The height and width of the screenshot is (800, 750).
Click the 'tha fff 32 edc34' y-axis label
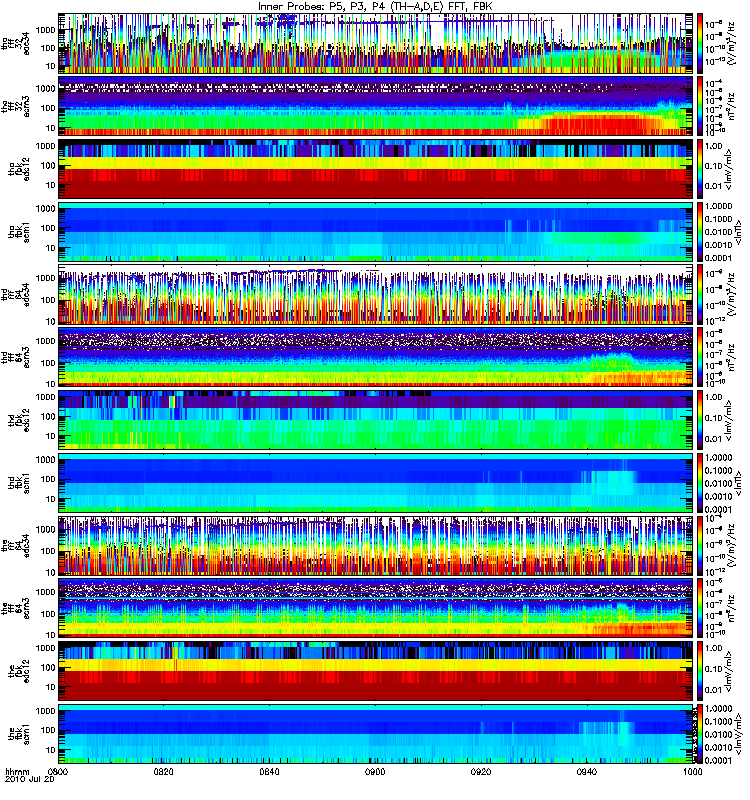(x=15, y=44)
